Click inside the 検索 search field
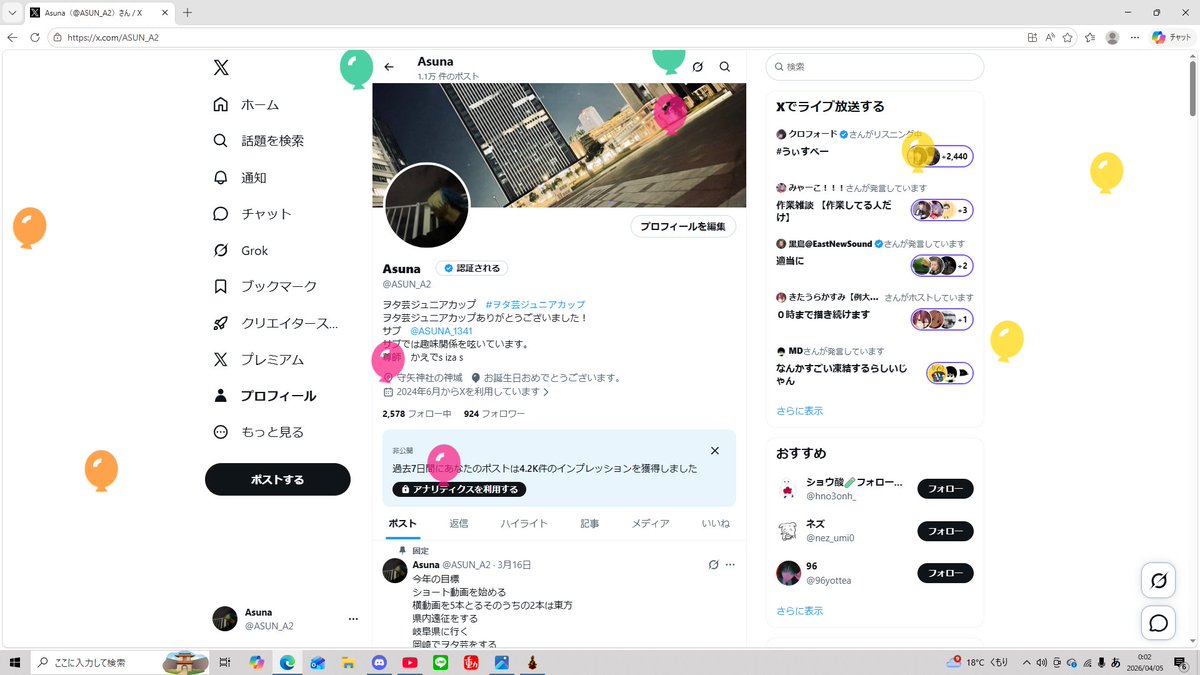1200x675 pixels. point(874,66)
